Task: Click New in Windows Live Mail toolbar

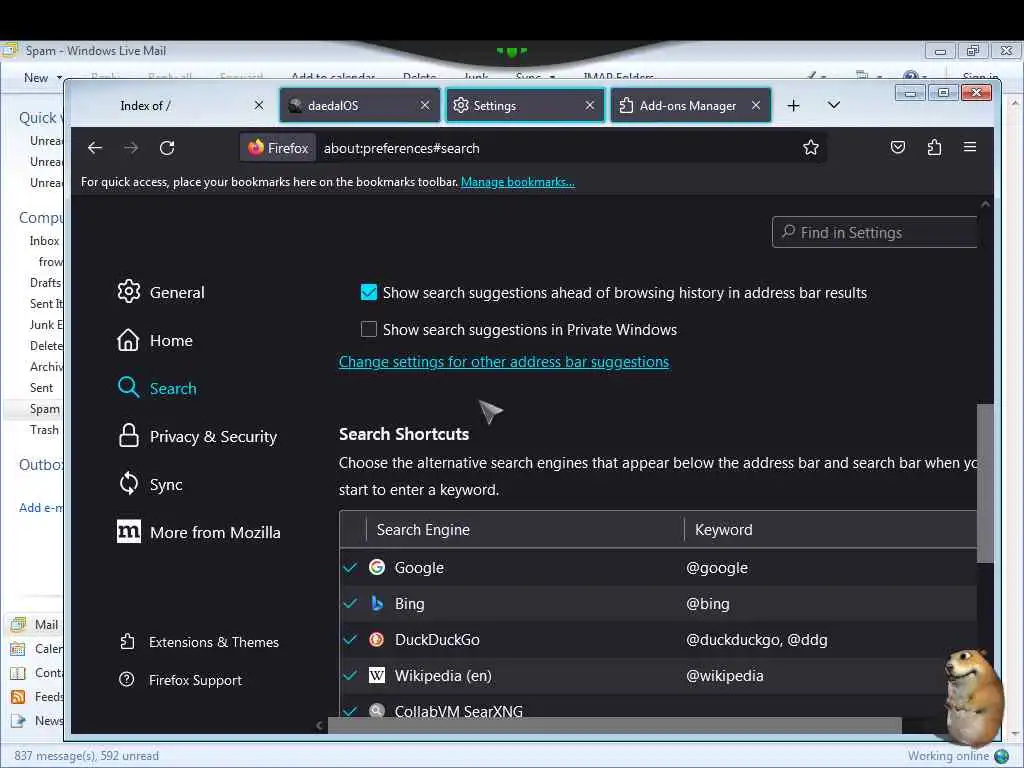Action: point(36,78)
